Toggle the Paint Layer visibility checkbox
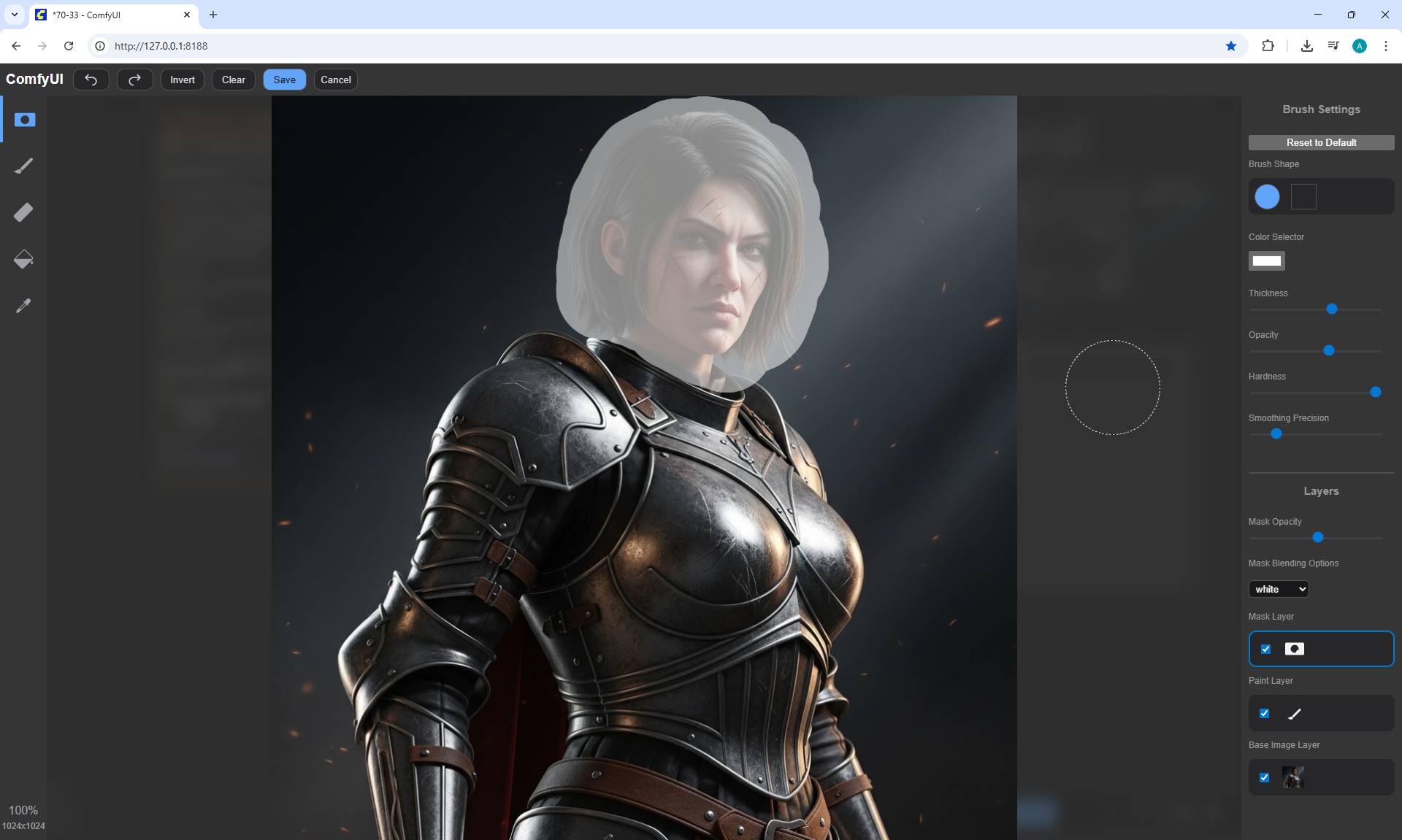The height and width of the screenshot is (840, 1402). point(1265,713)
